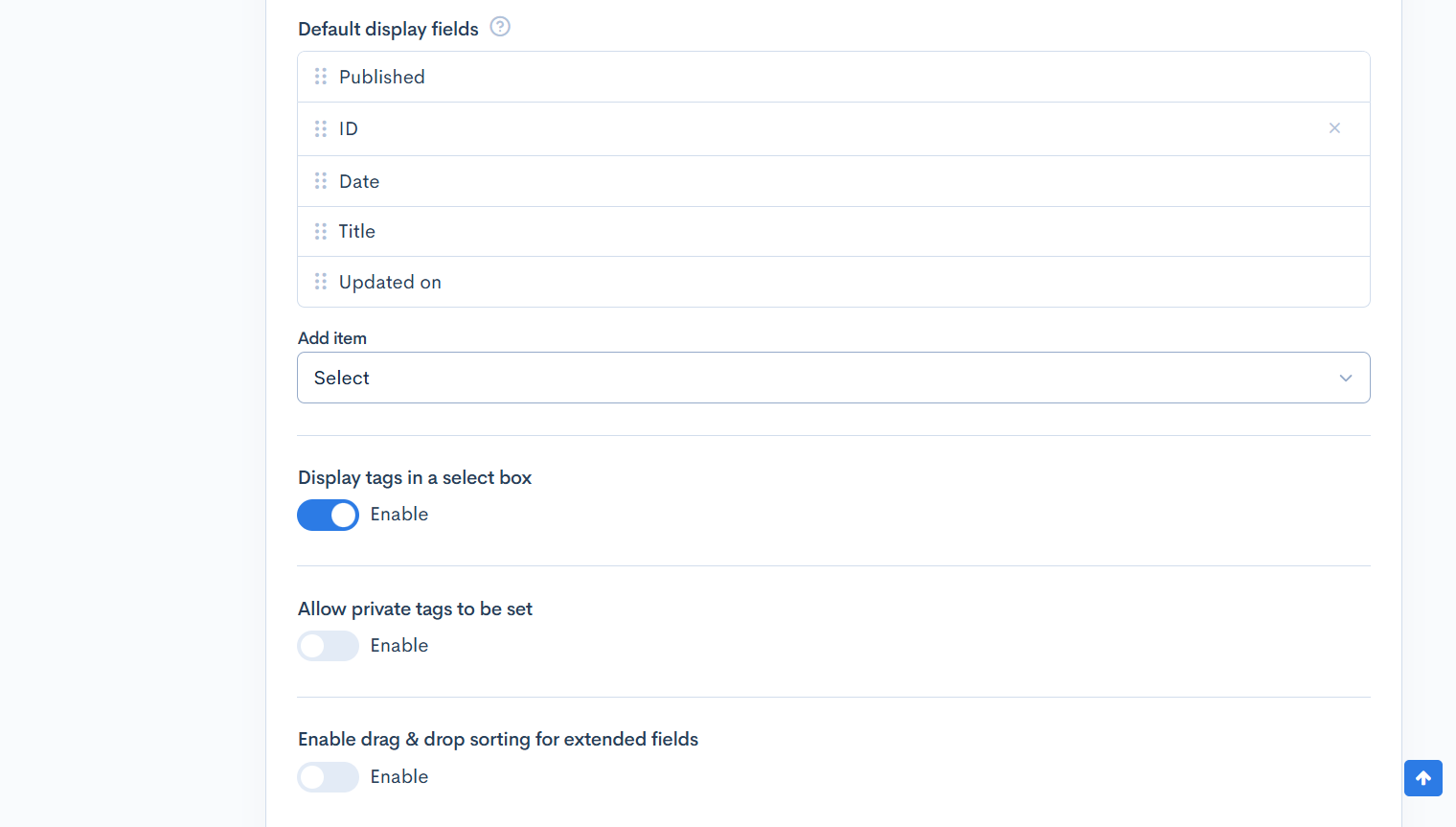Image resolution: width=1456 pixels, height=827 pixels.
Task: Click the help icon beside Default display fields
Action: (x=500, y=27)
